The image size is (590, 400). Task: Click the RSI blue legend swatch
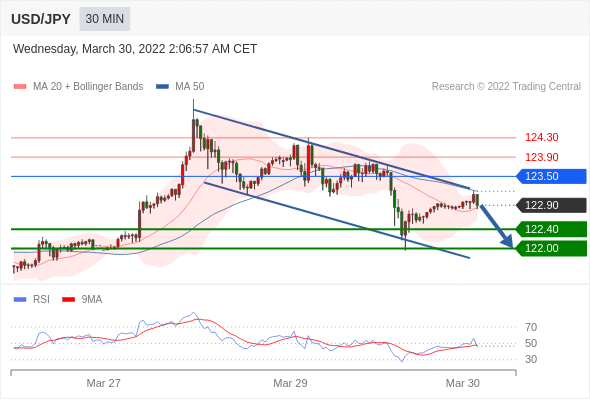(x=20, y=300)
